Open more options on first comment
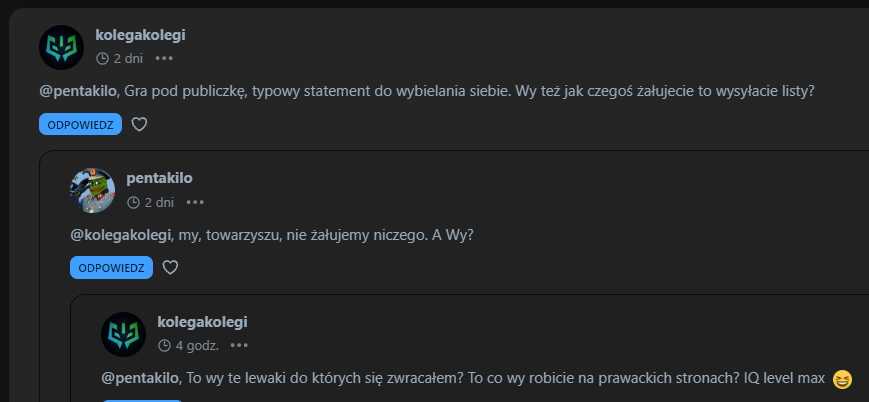 point(164,58)
